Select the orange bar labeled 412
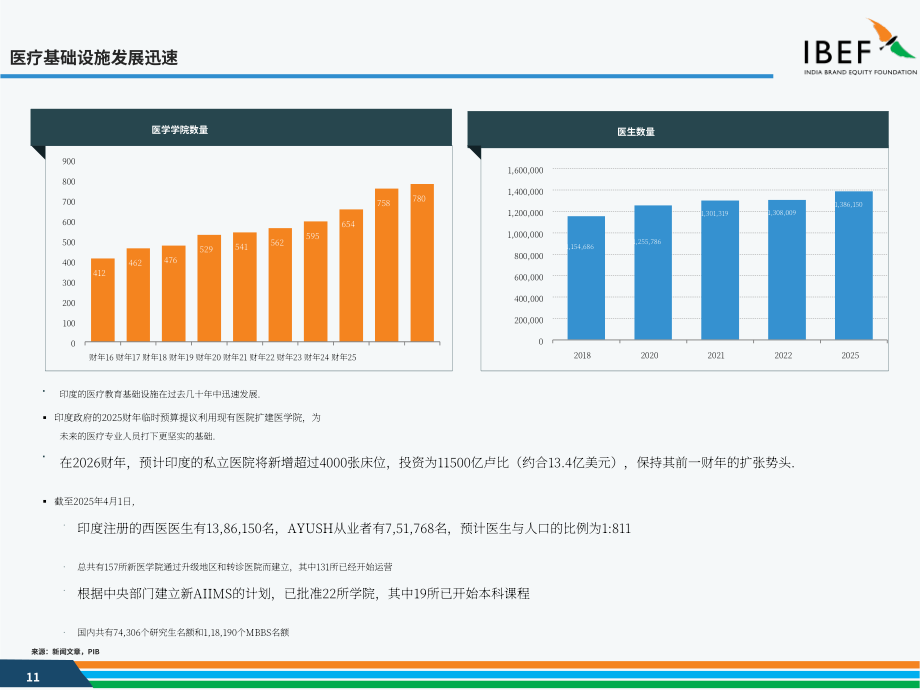The height and width of the screenshot is (690, 920). [x=103, y=300]
